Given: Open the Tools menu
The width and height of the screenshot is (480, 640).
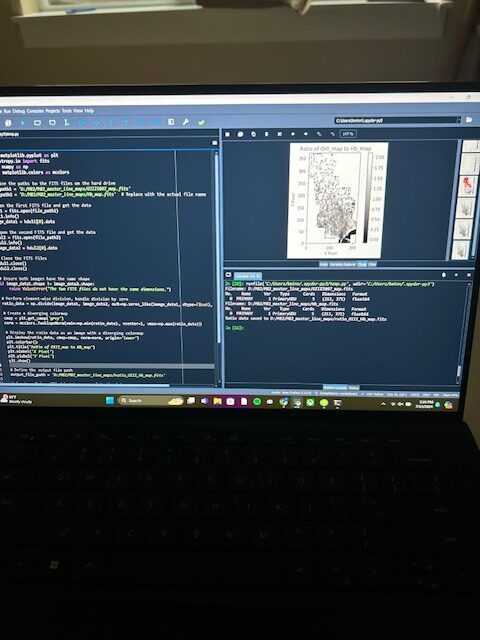Looking at the screenshot, I should 66,111.
